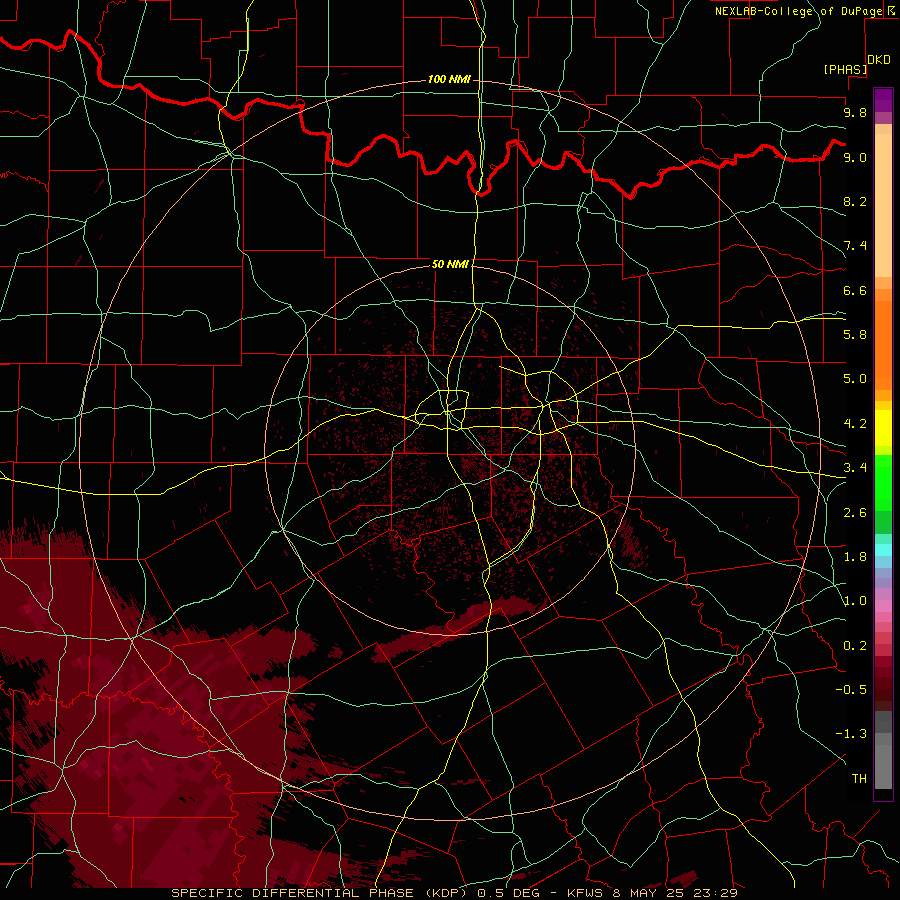Click the 0.2 value on the color scale

click(x=855, y=646)
